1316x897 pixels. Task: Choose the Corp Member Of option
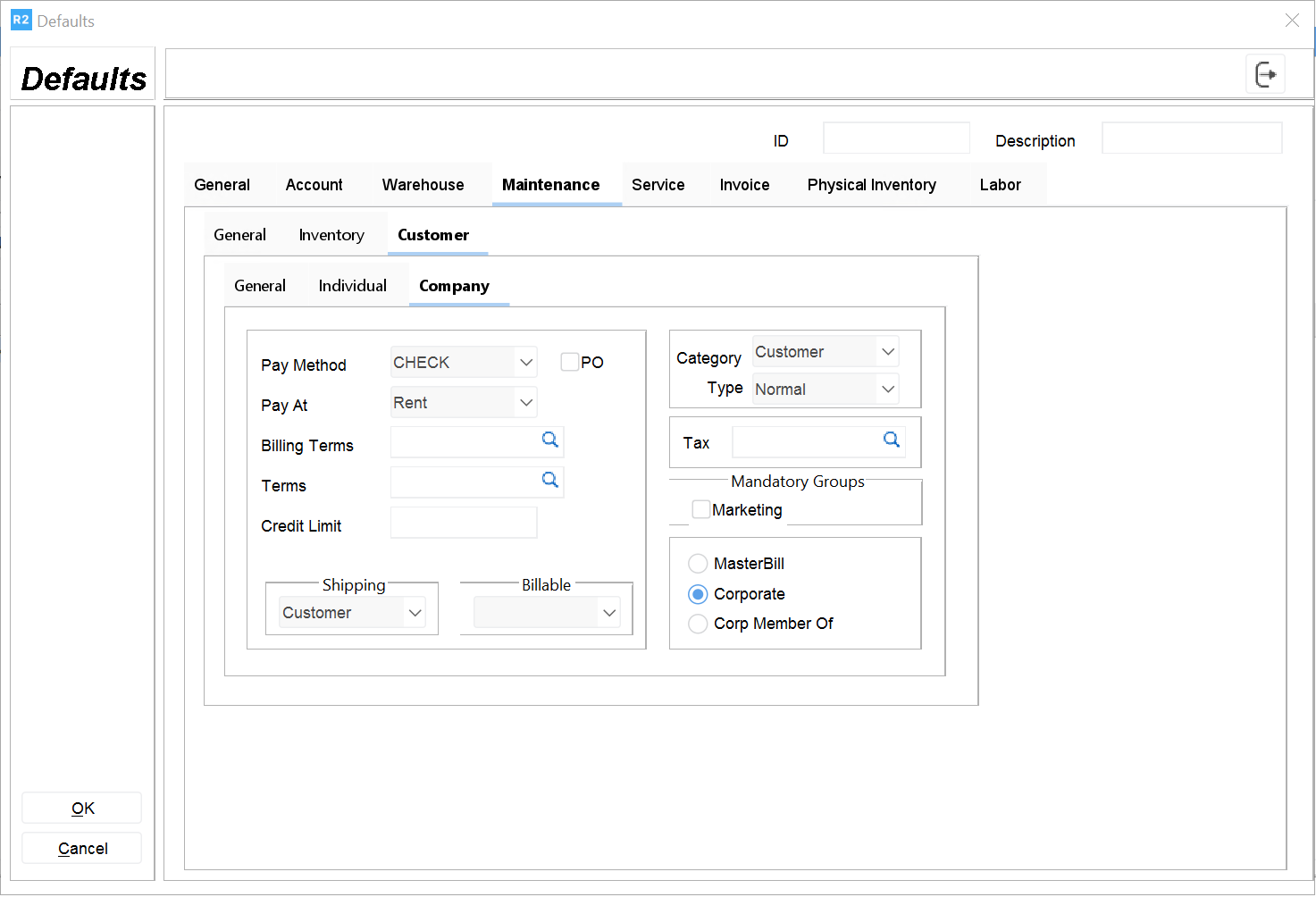pyautogui.click(x=698, y=624)
